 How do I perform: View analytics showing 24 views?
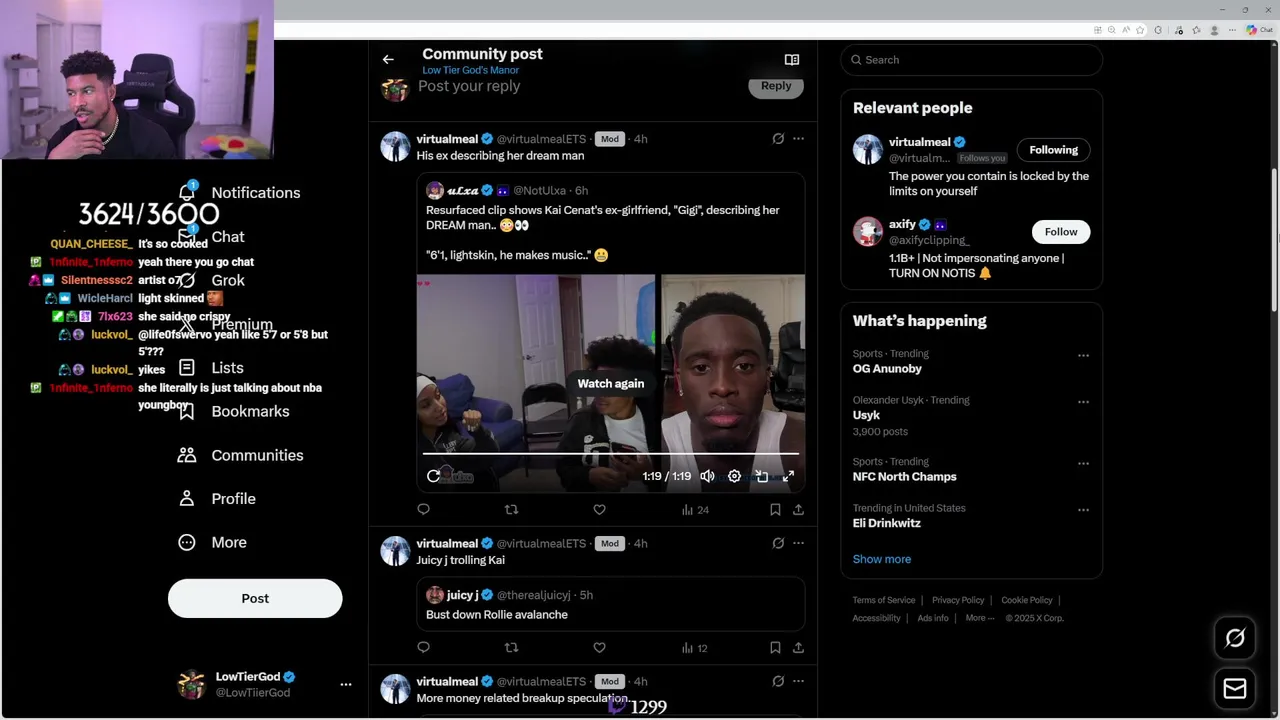click(695, 510)
